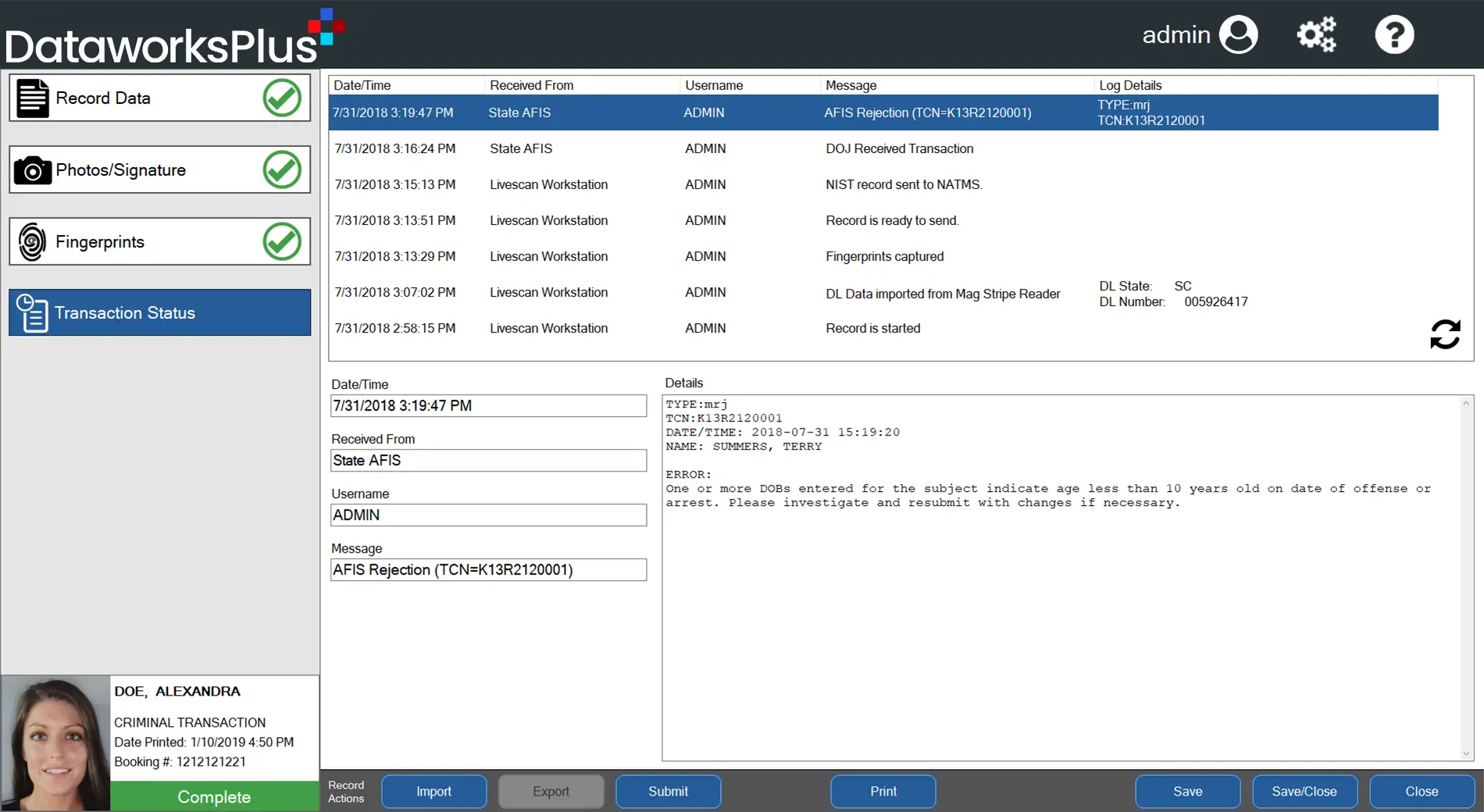Screen dimensions: 1484x812
Task: Click the Message input field
Action: pos(488,570)
